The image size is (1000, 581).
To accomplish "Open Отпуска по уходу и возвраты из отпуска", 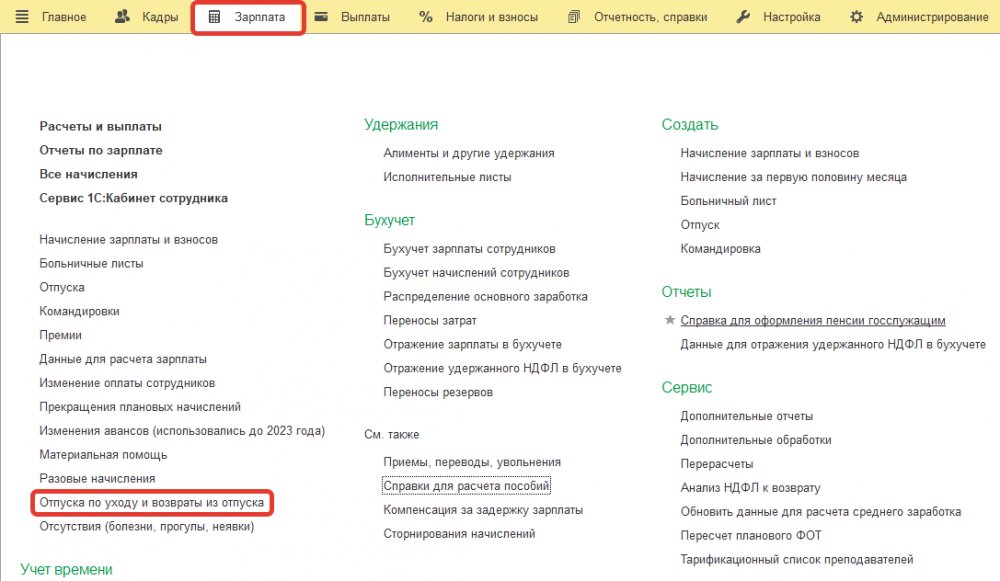I will [x=151, y=503].
